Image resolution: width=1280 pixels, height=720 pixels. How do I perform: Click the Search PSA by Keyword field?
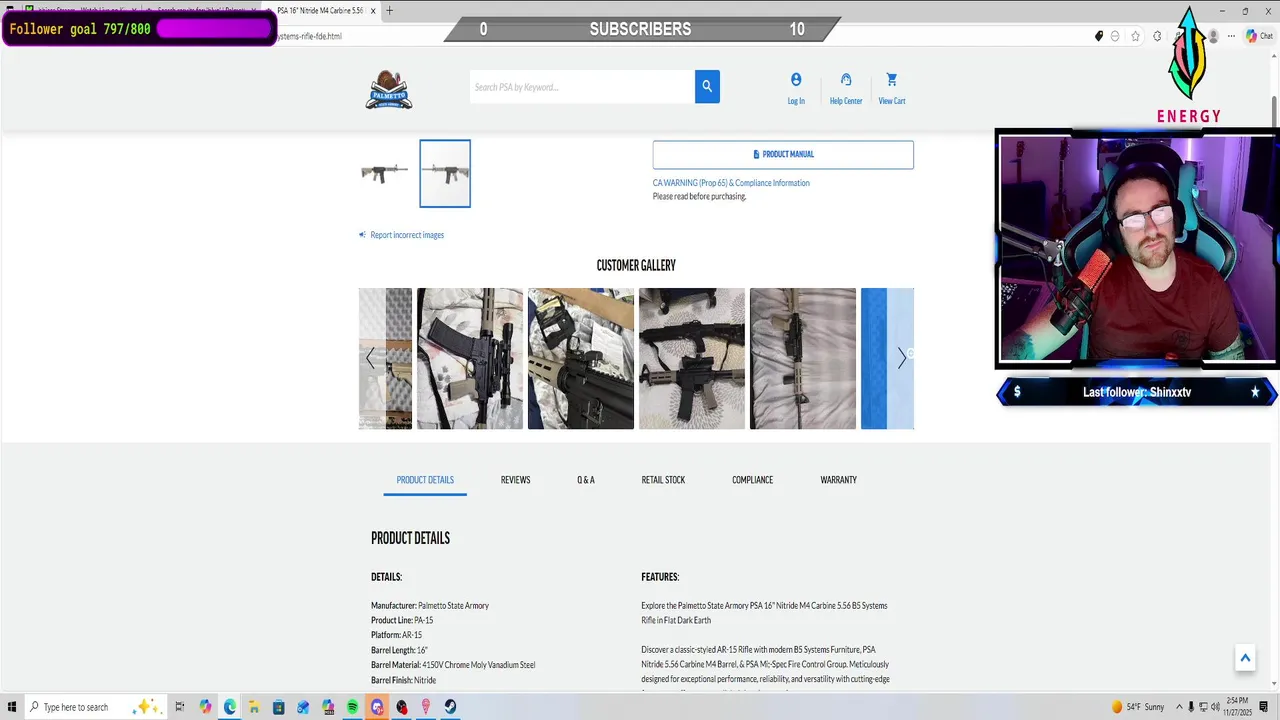(582, 87)
